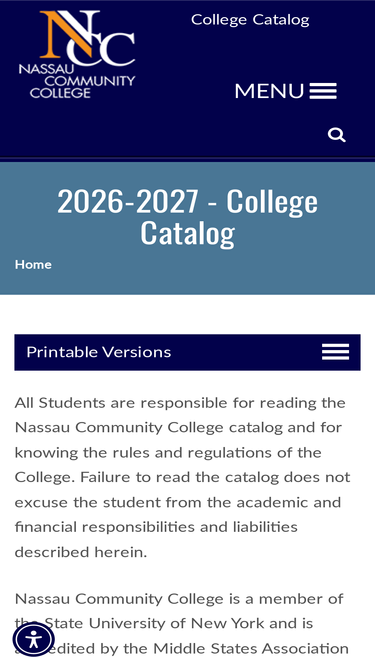Click the 2026-2027 College Catalog heading

(188, 217)
